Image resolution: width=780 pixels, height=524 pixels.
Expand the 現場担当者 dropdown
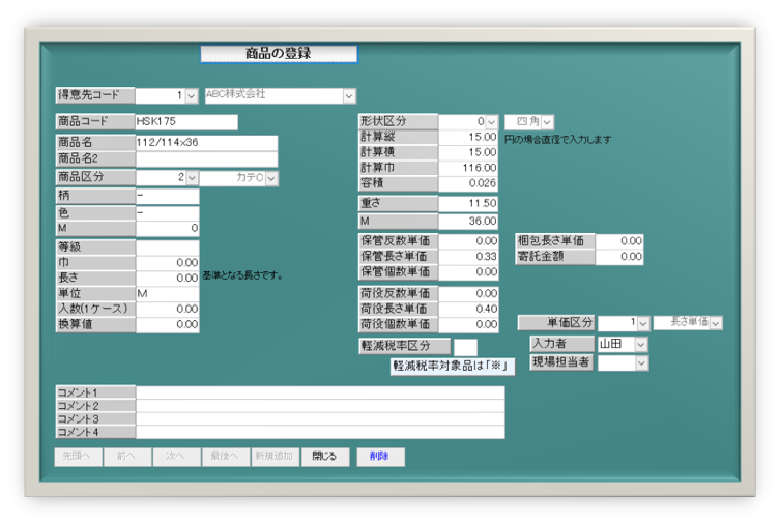(x=641, y=363)
